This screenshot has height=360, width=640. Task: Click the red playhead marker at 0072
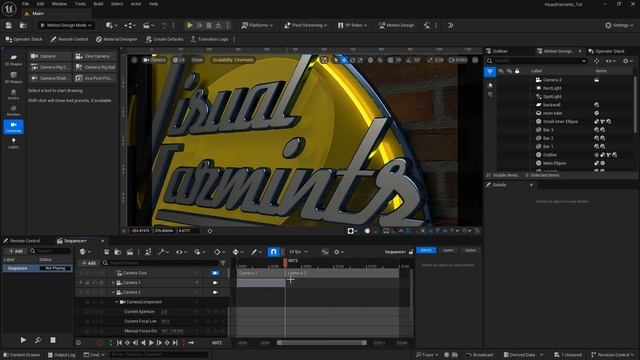[x=285, y=262]
